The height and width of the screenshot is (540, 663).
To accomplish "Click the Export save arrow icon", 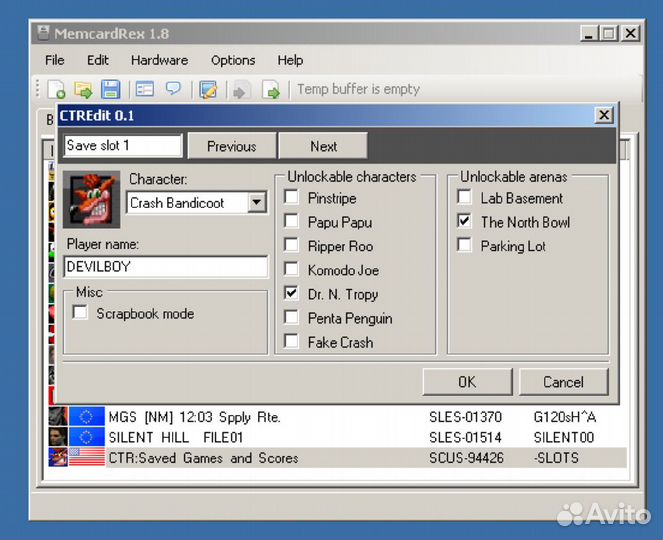I will click(271, 90).
